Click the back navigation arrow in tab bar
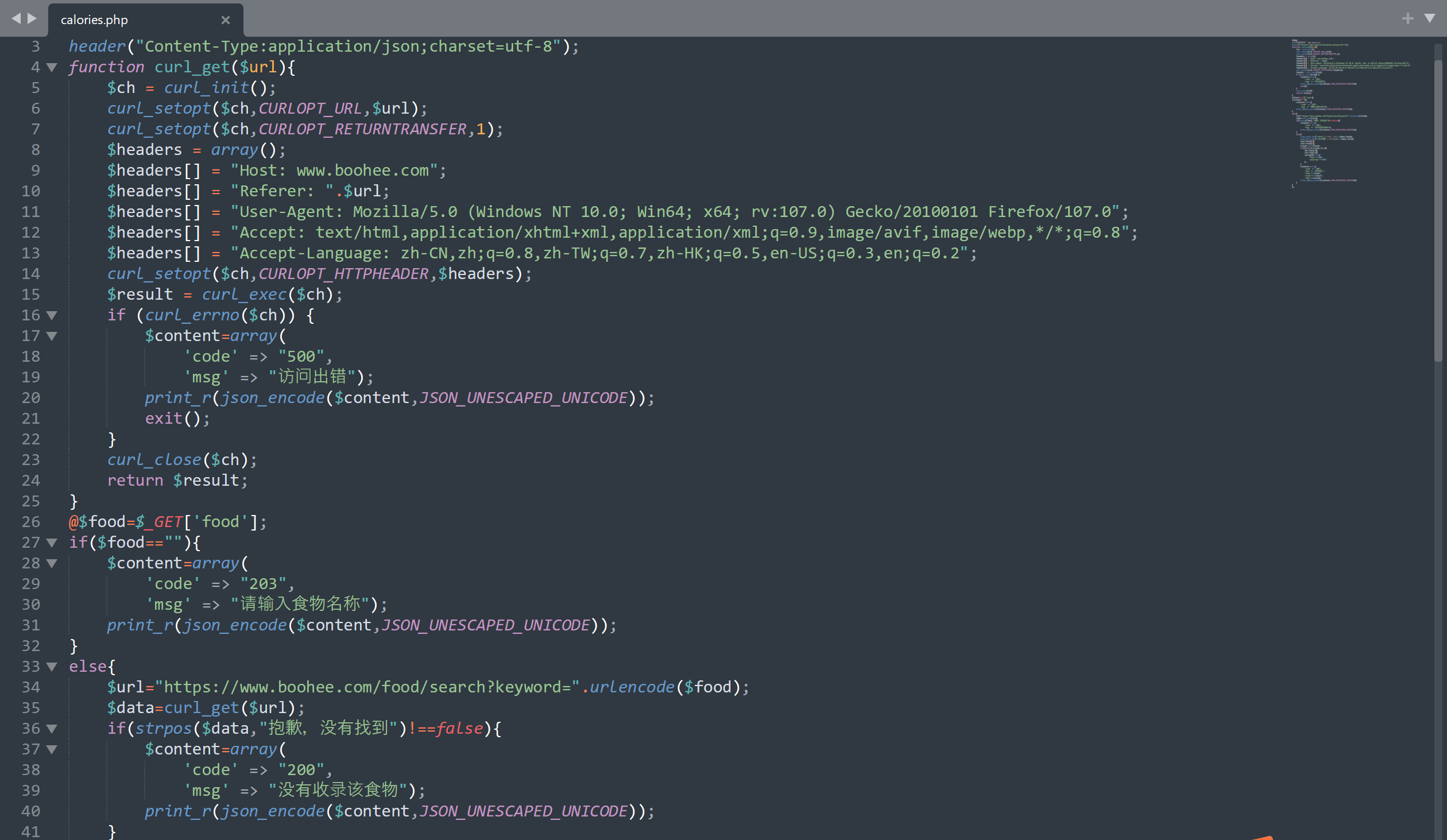Screen dimensions: 1447x840 16,18
